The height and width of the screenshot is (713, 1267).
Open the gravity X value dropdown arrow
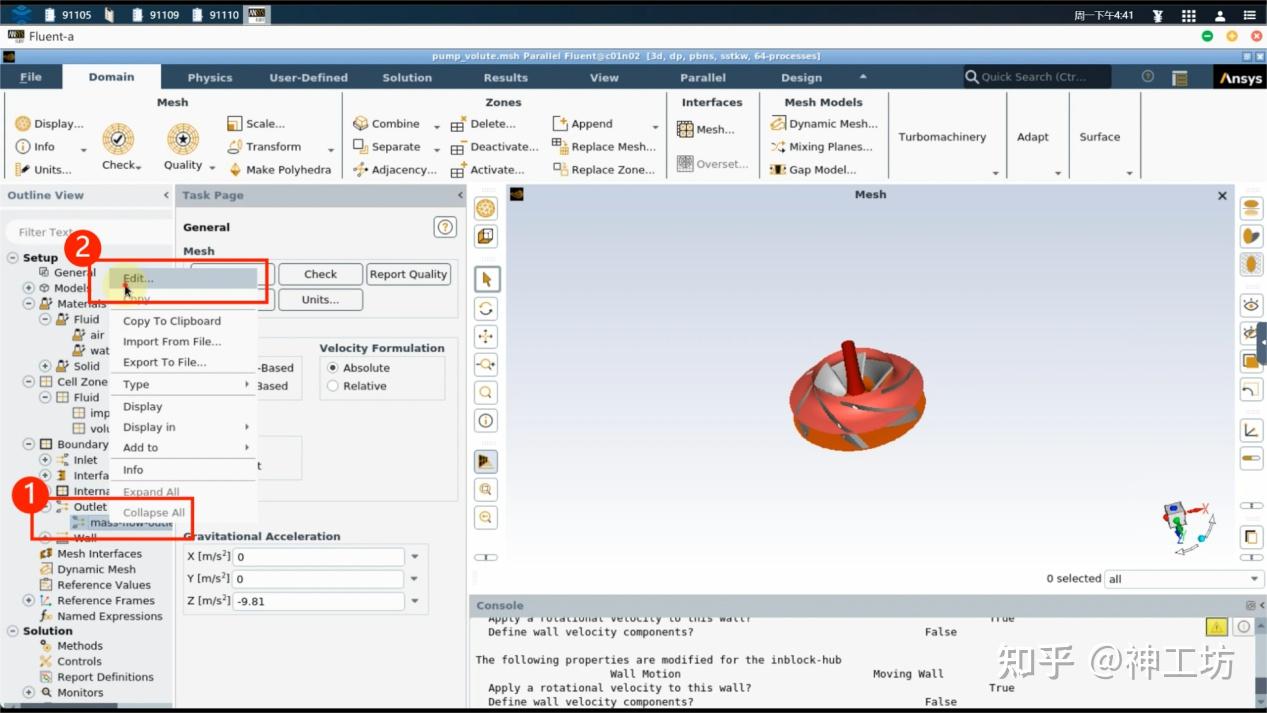pos(415,557)
